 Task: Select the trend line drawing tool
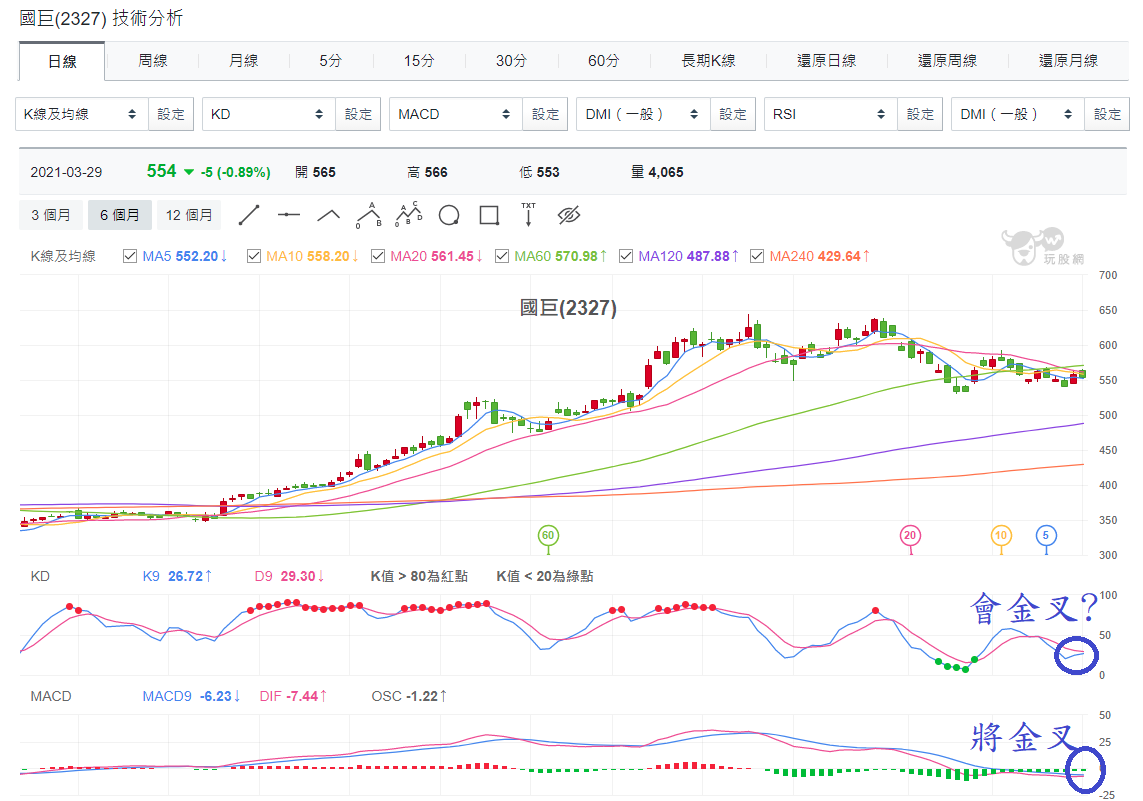point(249,215)
